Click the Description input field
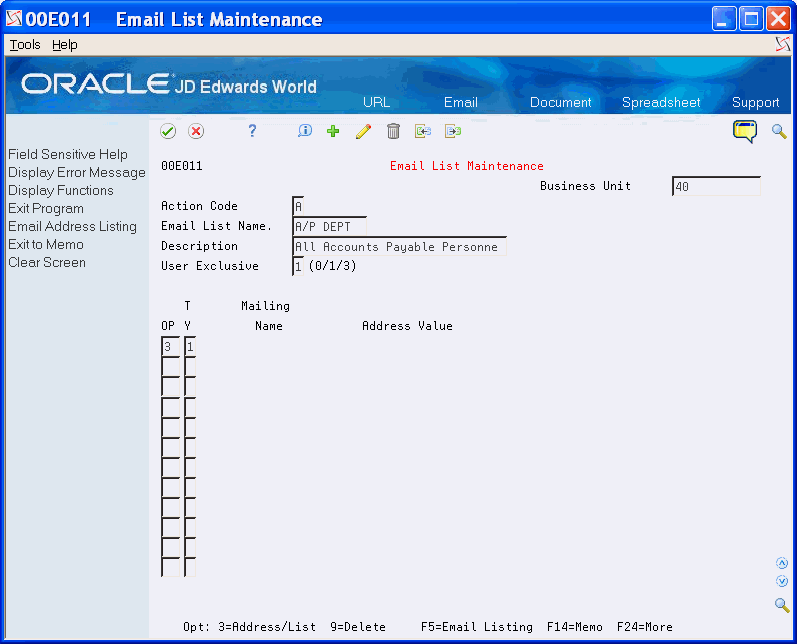The image size is (797, 644). (400, 247)
